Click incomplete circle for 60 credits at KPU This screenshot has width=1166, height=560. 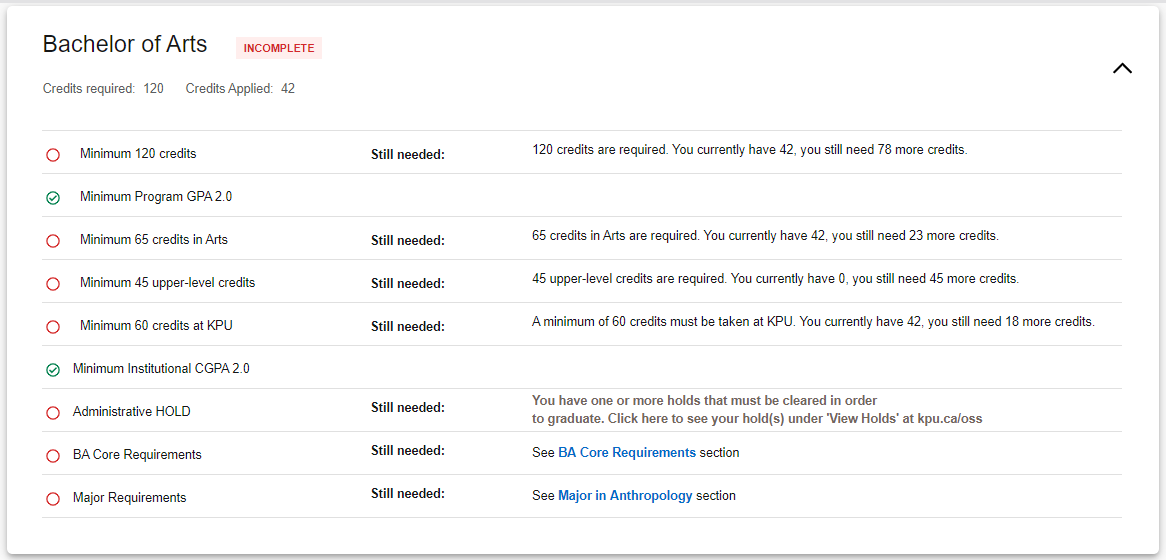pyautogui.click(x=53, y=327)
